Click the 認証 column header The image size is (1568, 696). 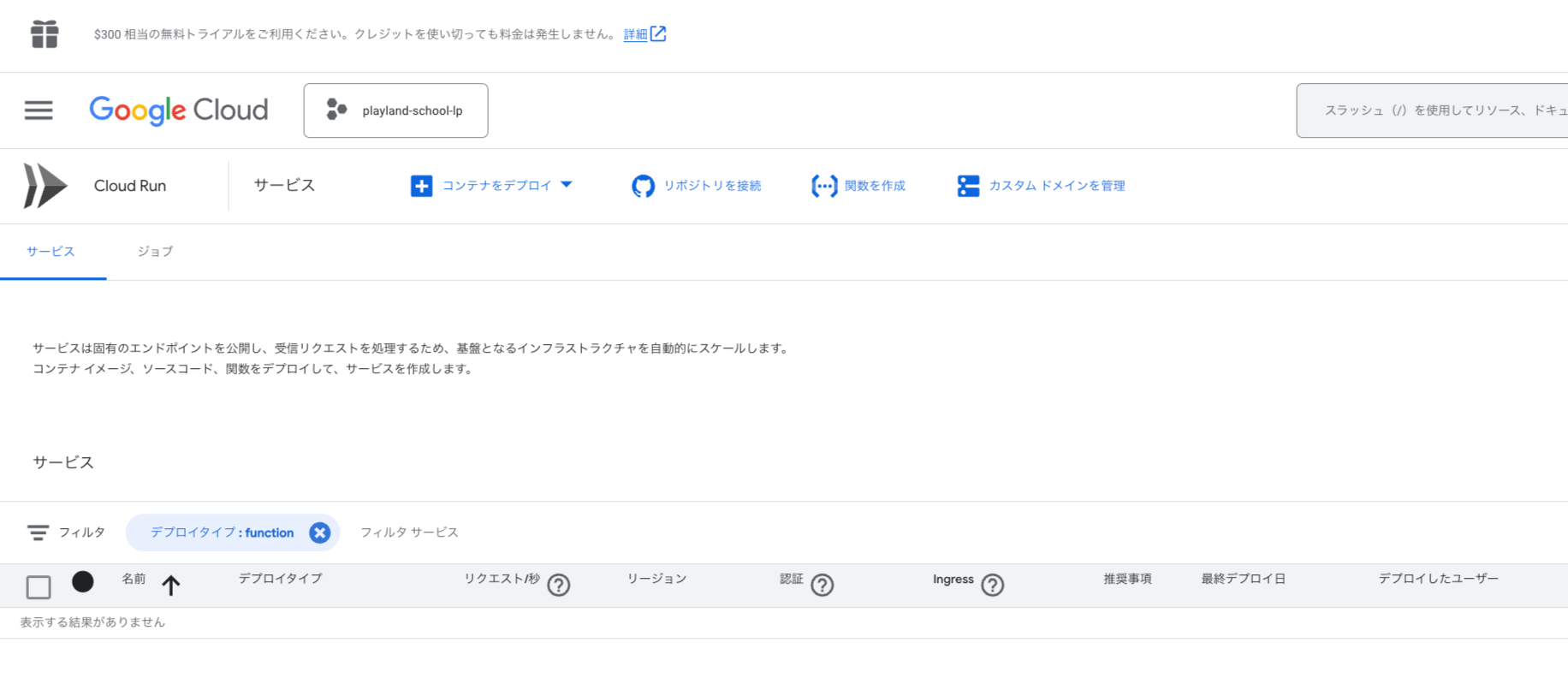click(792, 579)
